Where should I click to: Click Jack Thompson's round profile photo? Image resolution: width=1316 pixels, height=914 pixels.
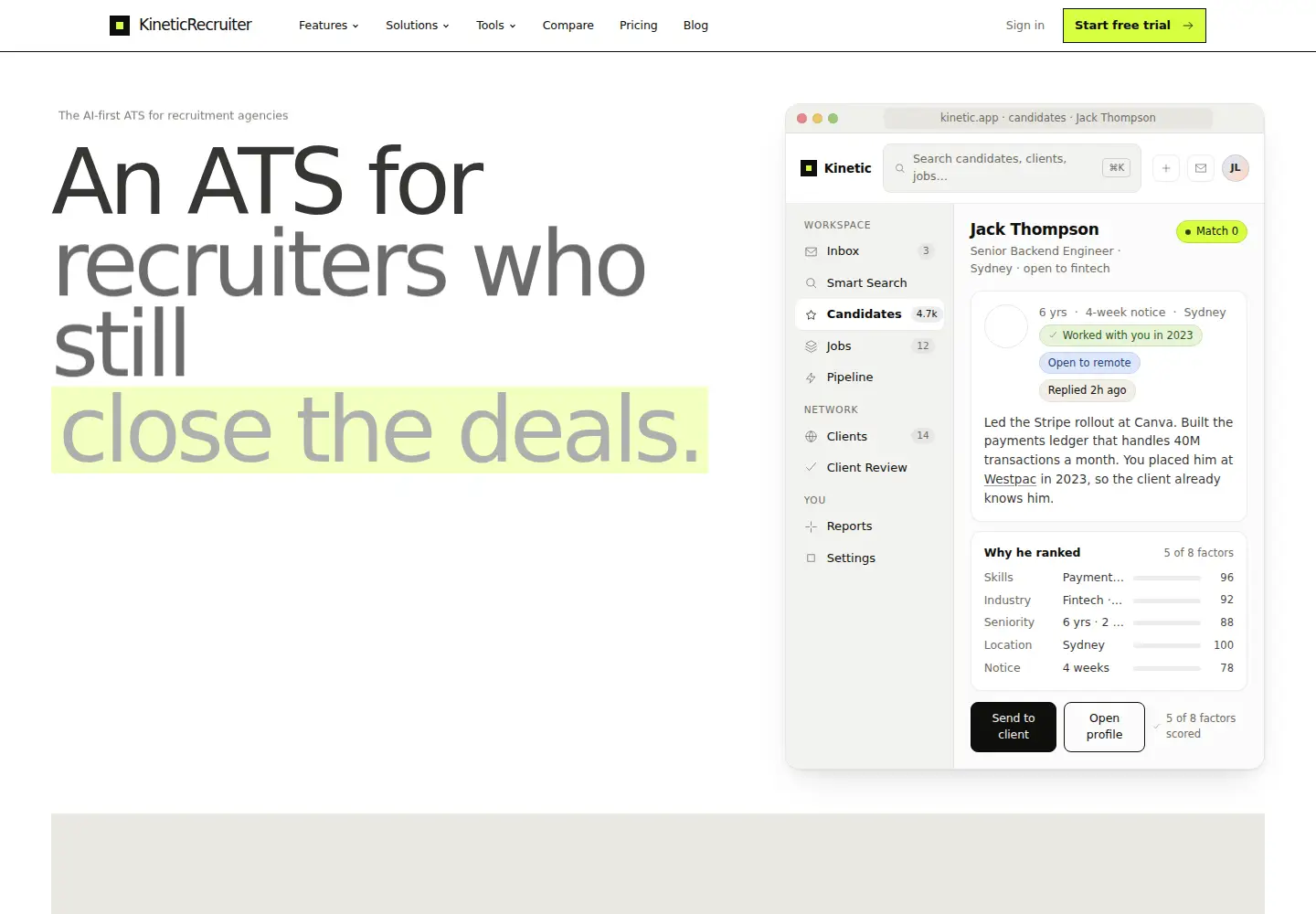pos(1006,326)
